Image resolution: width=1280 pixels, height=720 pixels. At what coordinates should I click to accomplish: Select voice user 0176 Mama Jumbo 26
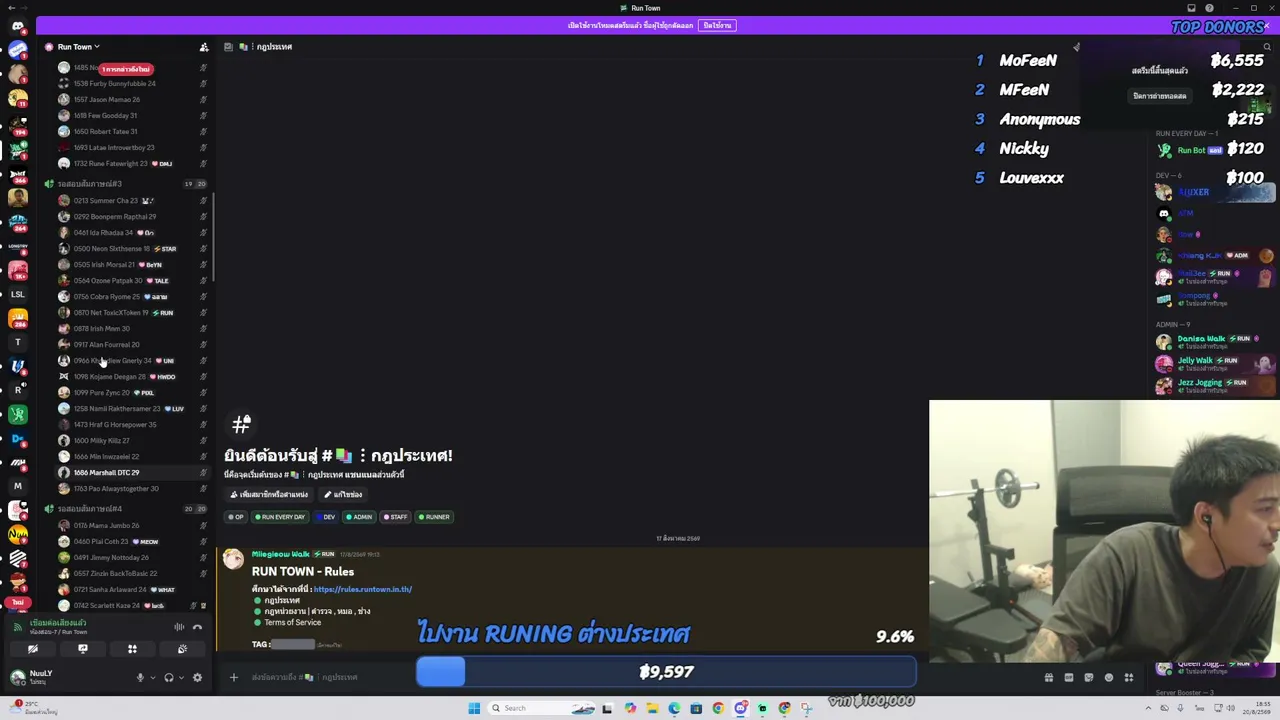pyautogui.click(x=130, y=526)
